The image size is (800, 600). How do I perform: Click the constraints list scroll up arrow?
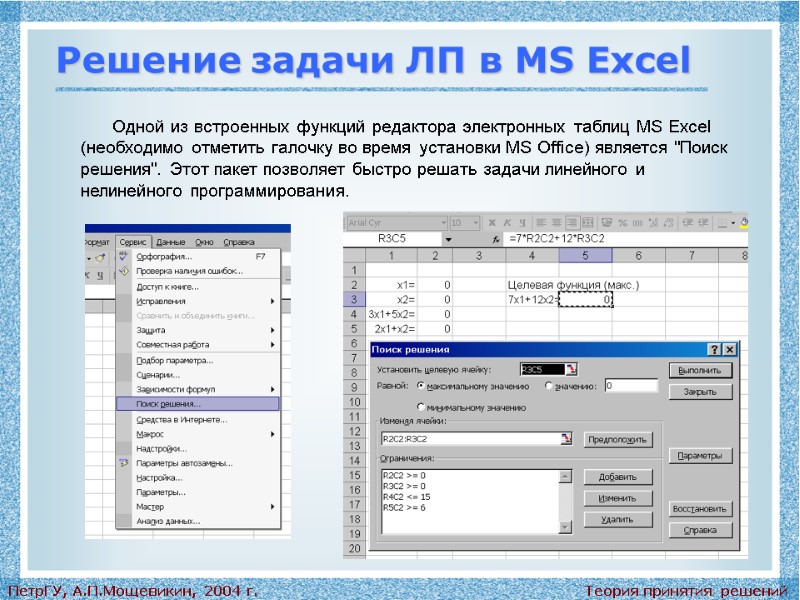565,477
